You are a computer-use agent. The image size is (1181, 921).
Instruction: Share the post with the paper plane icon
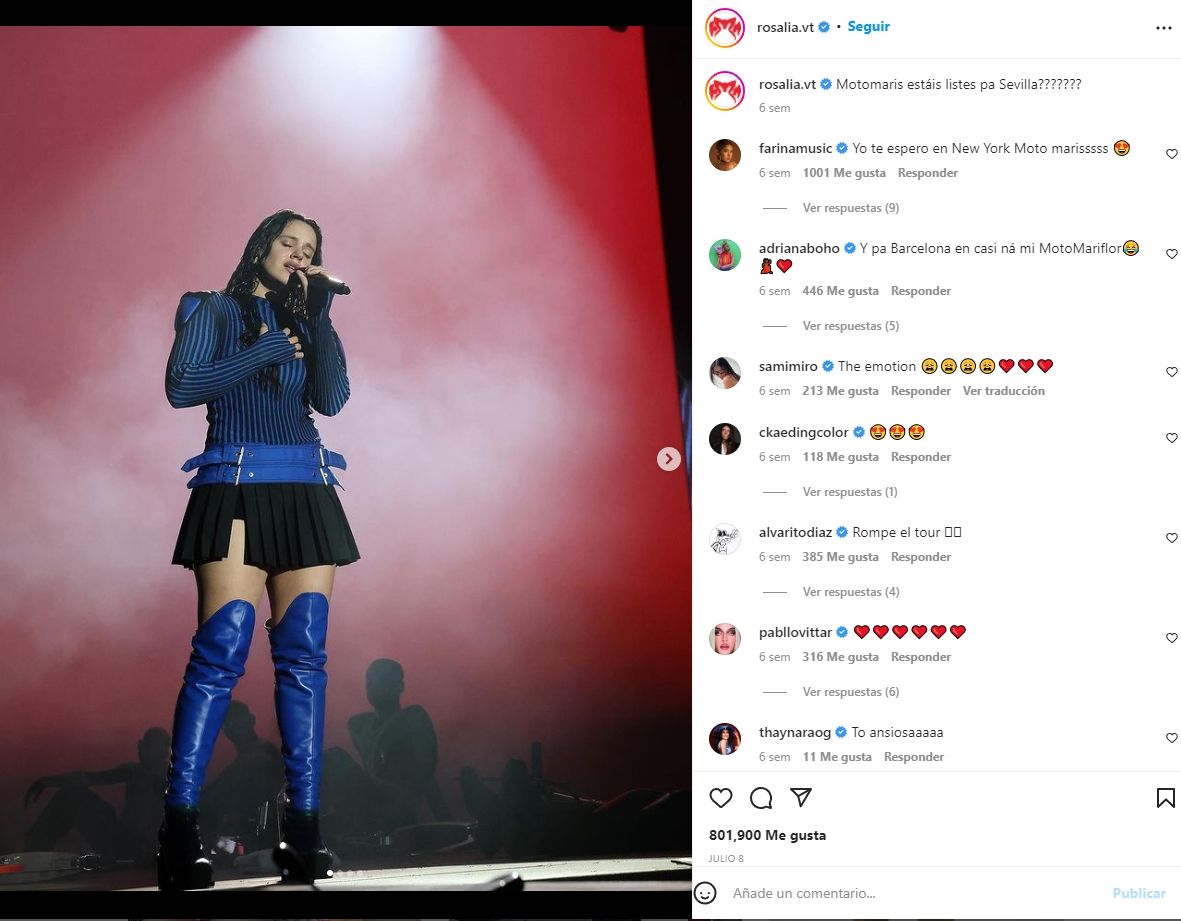pos(801,797)
